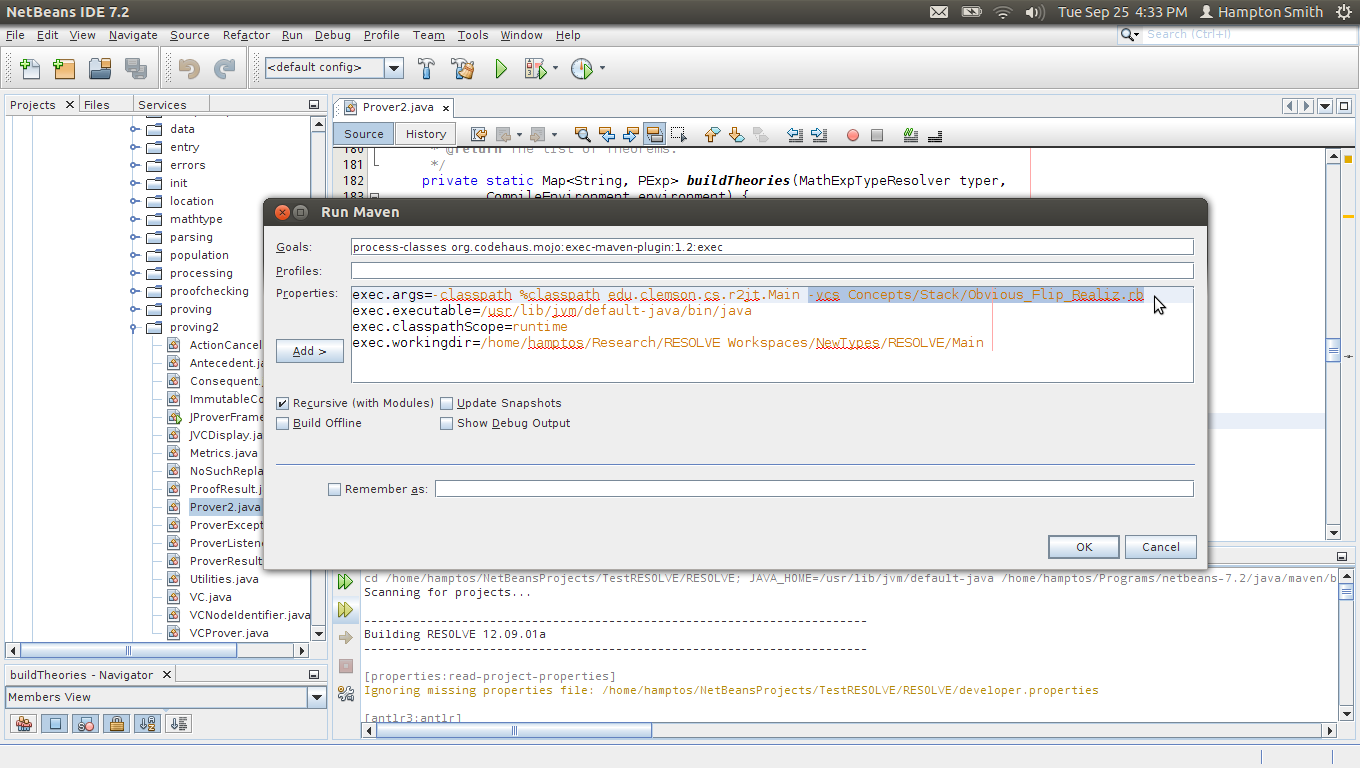Enable the Build Offline checkbox
The height and width of the screenshot is (768, 1360).
283,423
